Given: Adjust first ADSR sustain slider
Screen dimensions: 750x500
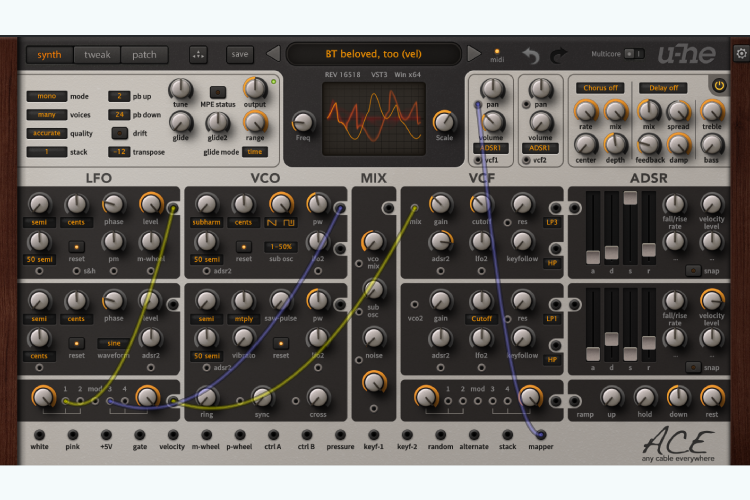Looking at the screenshot, I should point(630,198).
